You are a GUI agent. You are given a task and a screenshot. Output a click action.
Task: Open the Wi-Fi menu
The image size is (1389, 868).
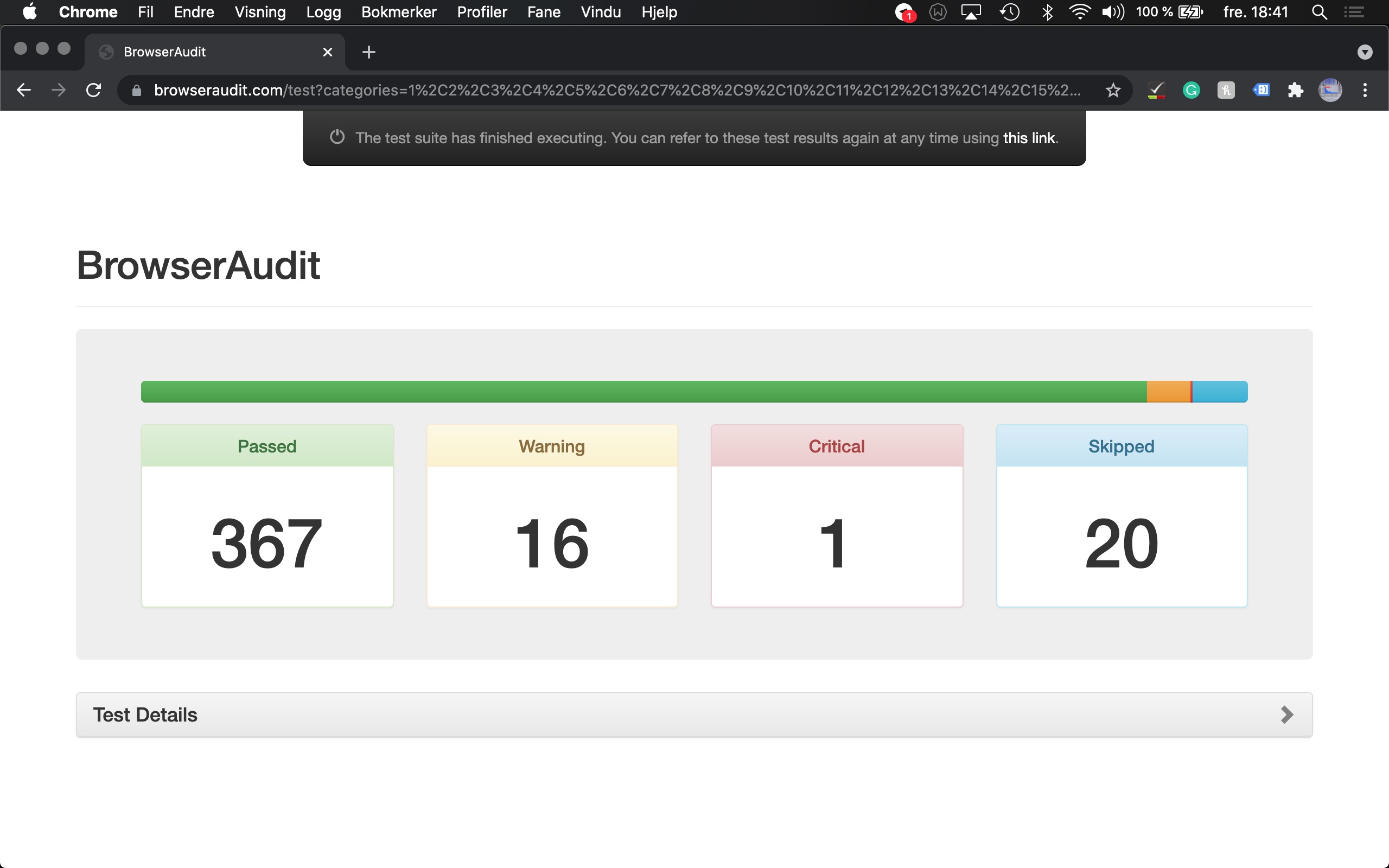click(x=1080, y=12)
